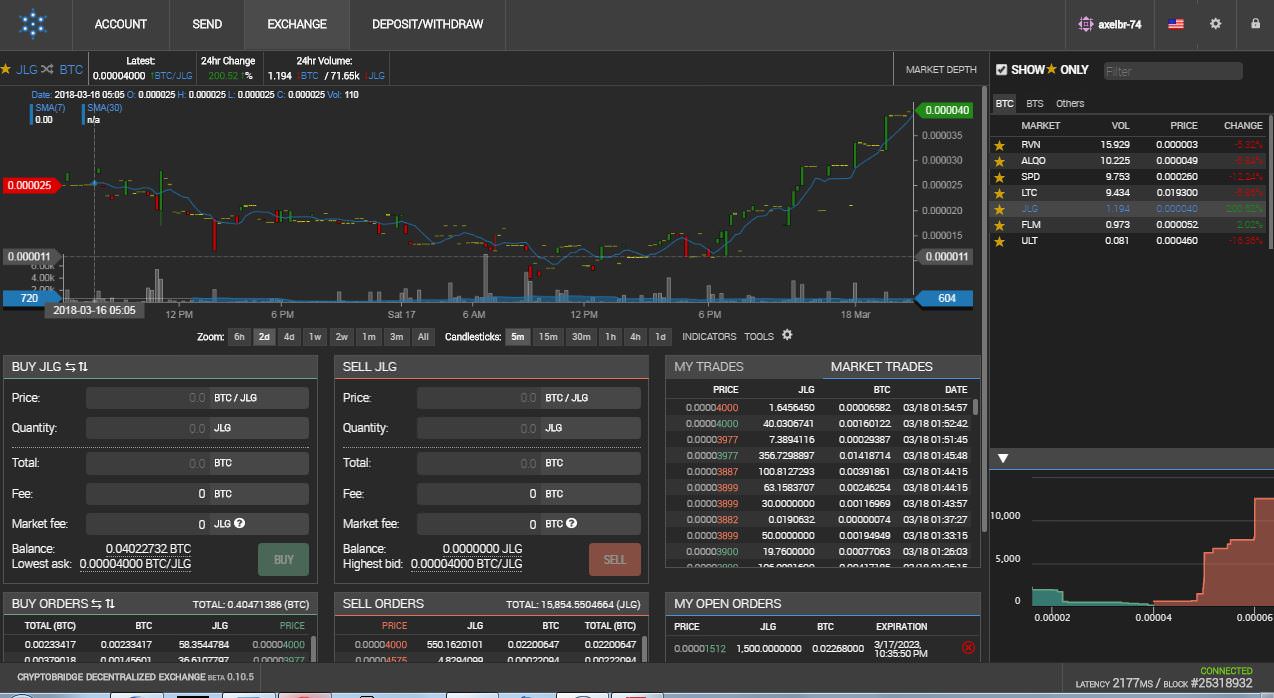Use balance 0.04022732 BTC in buy form
Viewport: 1274px width, 698px height.
click(x=148, y=549)
